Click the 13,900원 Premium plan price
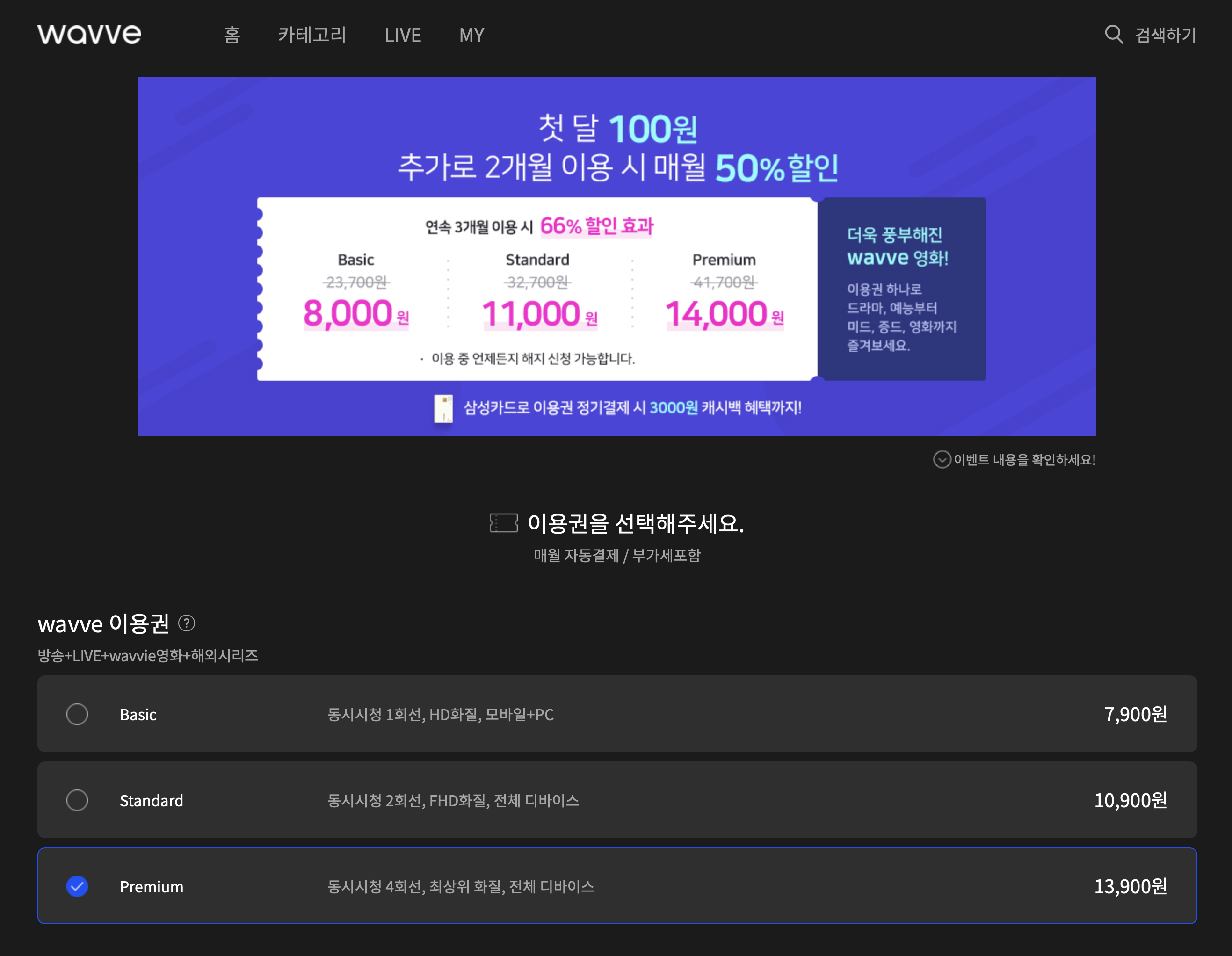The height and width of the screenshot is (956, 1232). coord(1130,886)
